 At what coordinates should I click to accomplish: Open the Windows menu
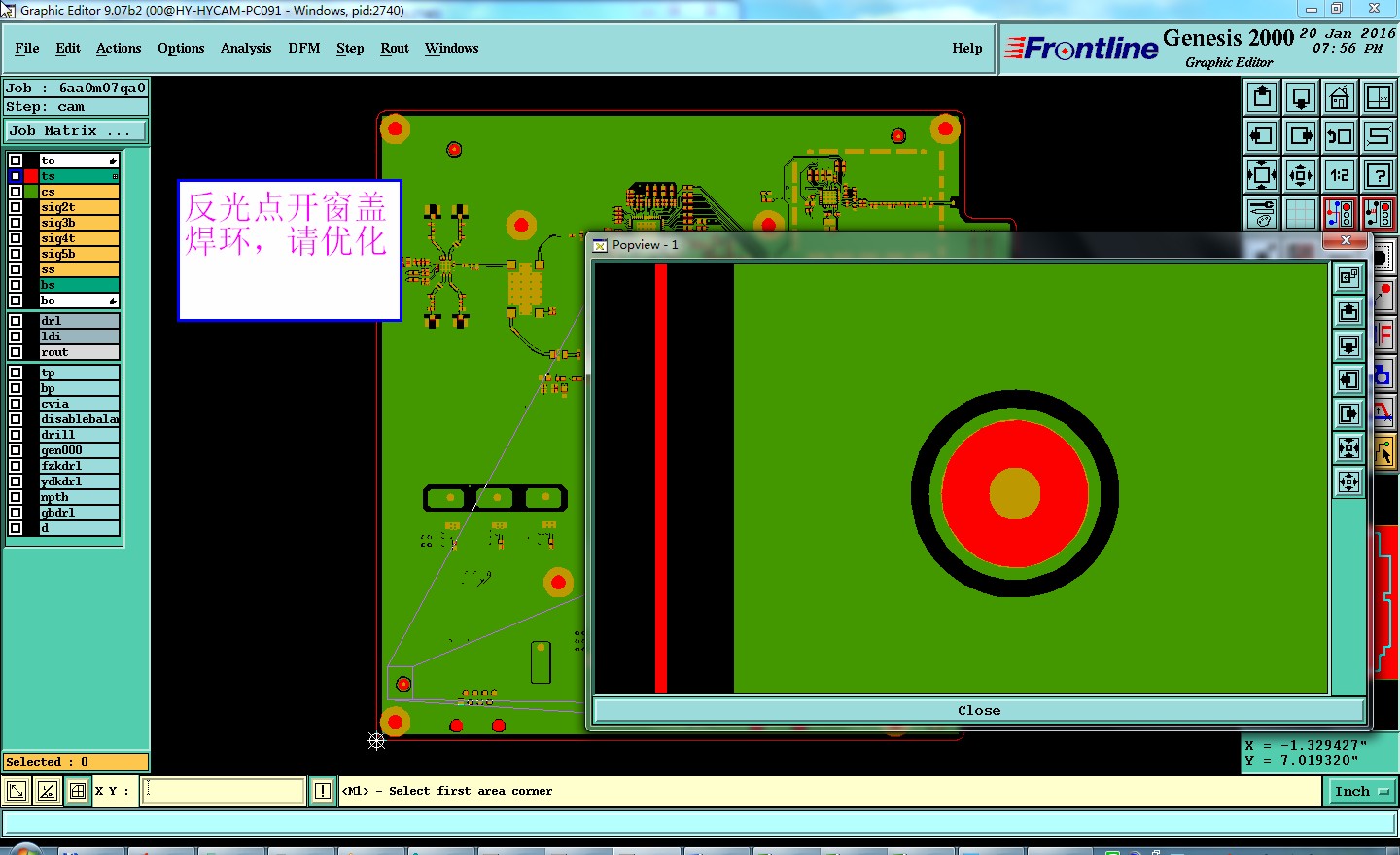pos(452,48)
